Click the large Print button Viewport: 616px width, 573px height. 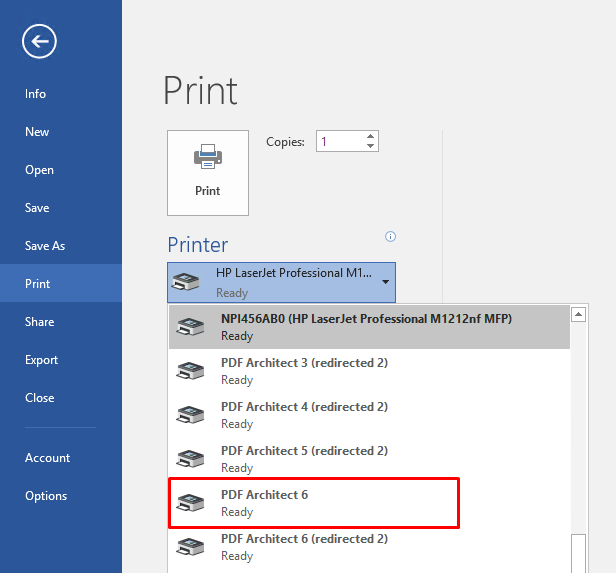tap(208, 173)
